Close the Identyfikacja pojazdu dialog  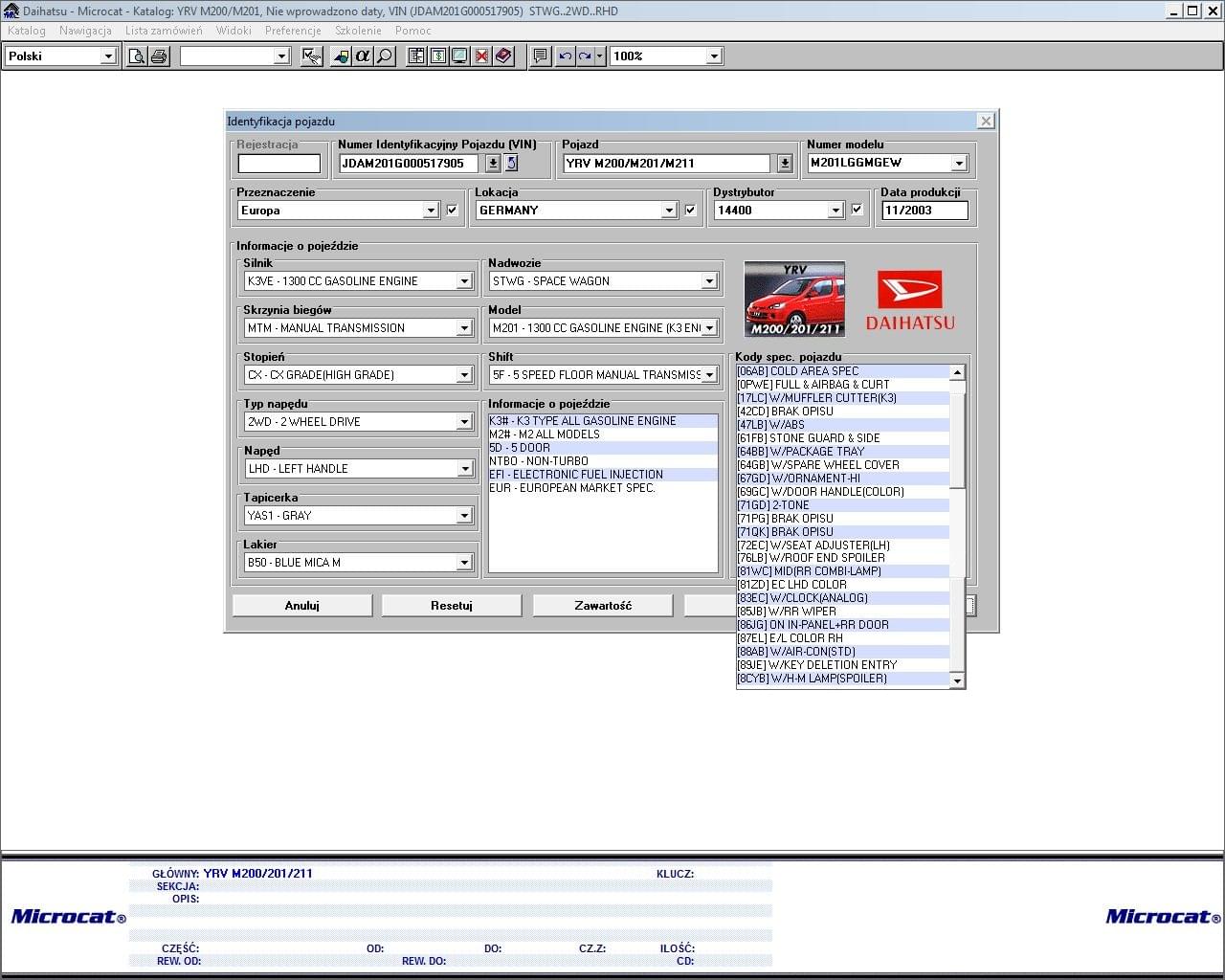coord(986,122)
